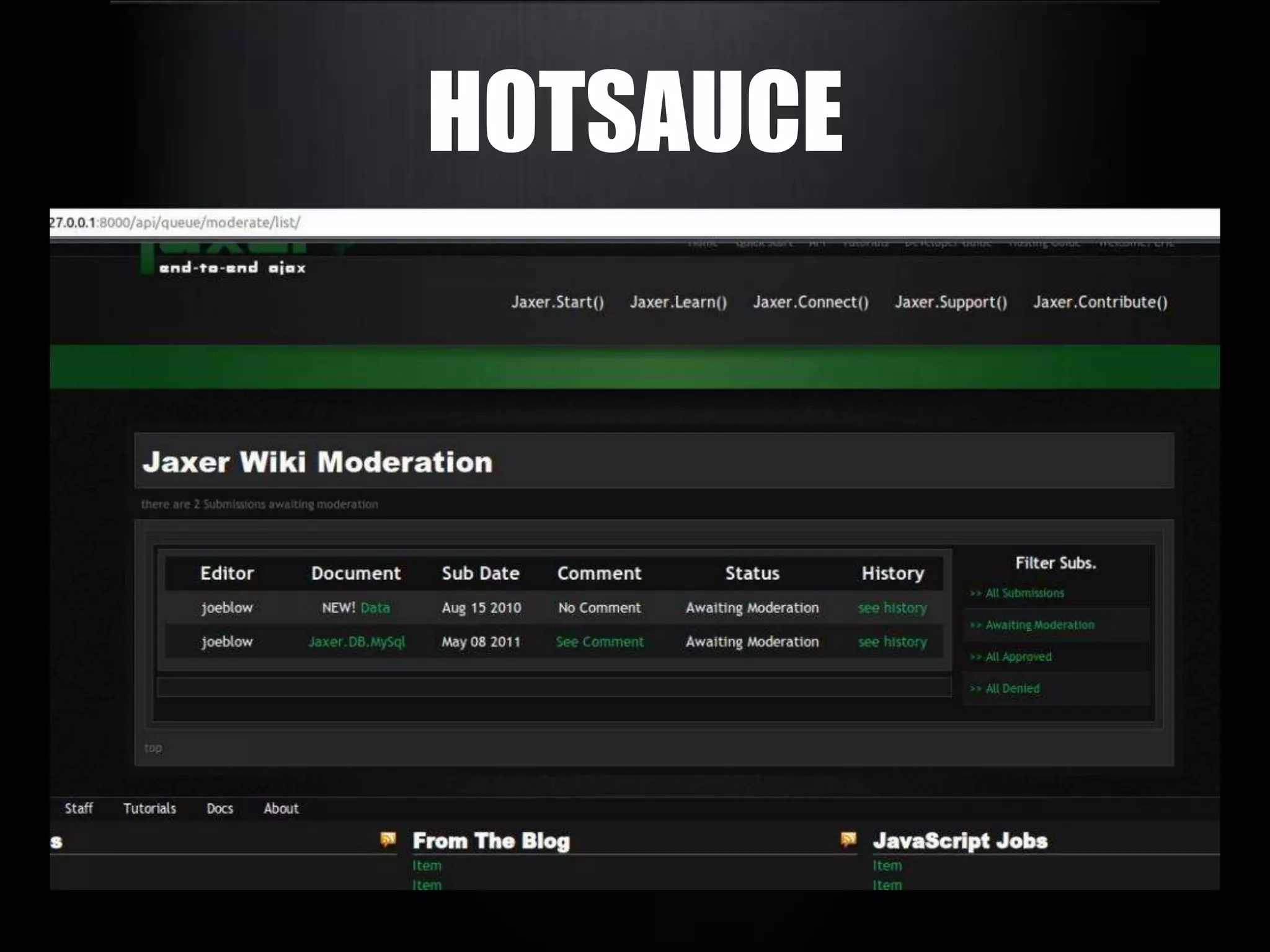The width and height of the screenshot is (1270, 952).
Task: Filter by All Approved
Action: click(x=1018, y=656)
